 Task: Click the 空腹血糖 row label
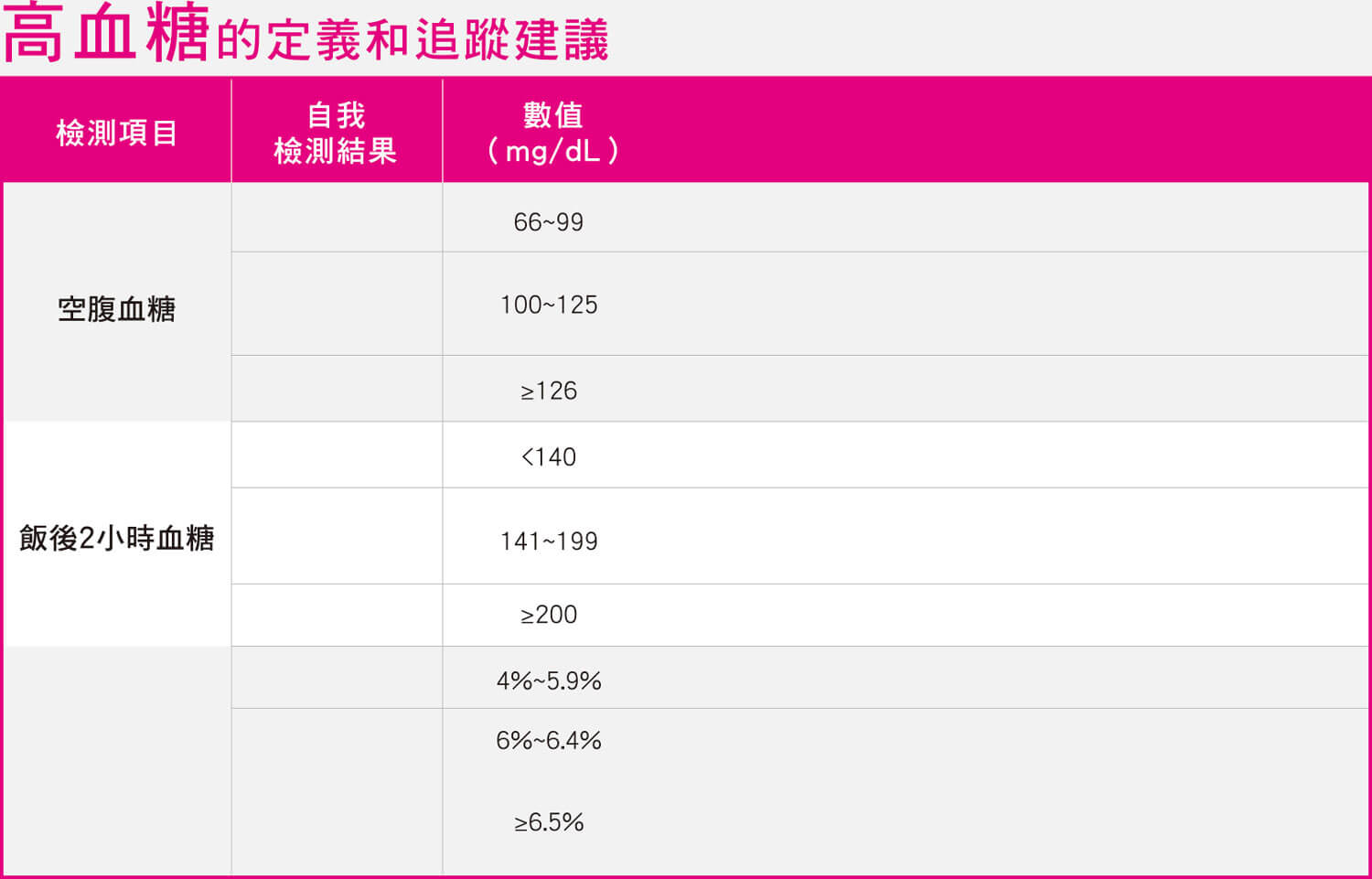[x=116, y=309]
